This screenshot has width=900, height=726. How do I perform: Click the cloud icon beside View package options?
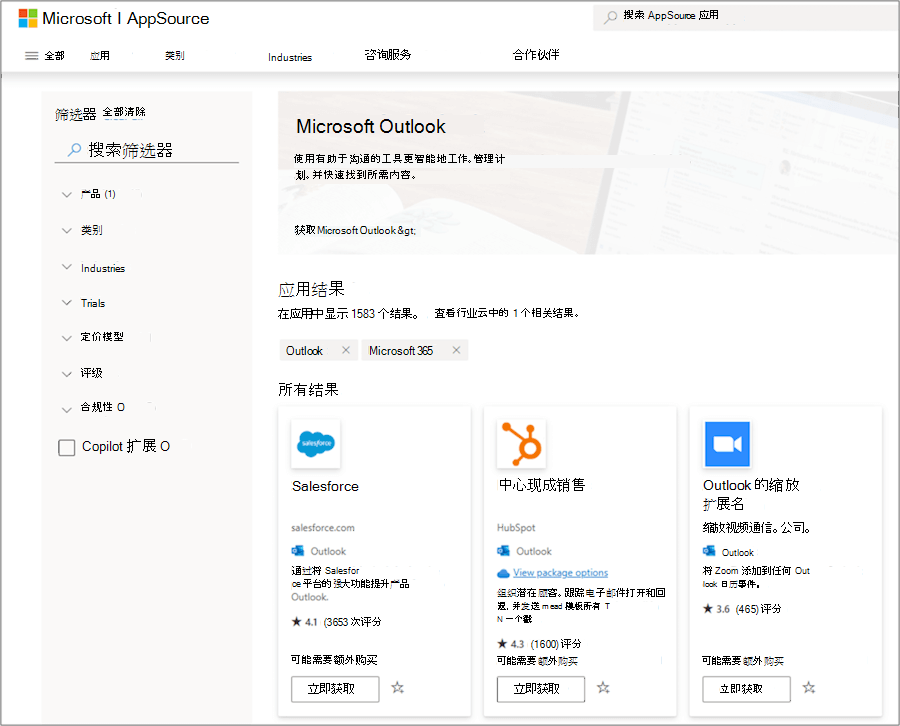[x=503, y=573]
